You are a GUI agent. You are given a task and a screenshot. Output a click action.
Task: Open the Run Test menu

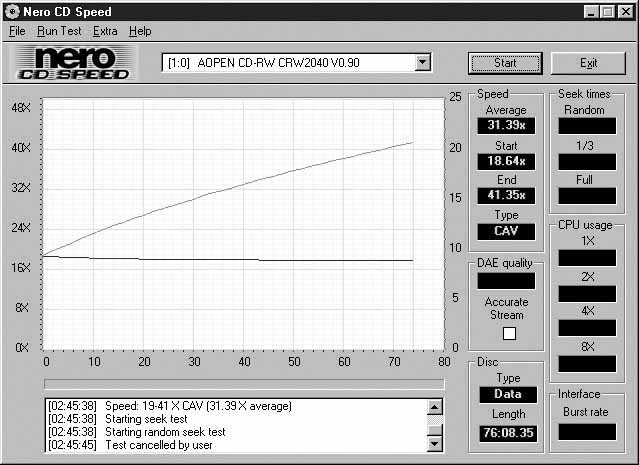pos(59,31)
